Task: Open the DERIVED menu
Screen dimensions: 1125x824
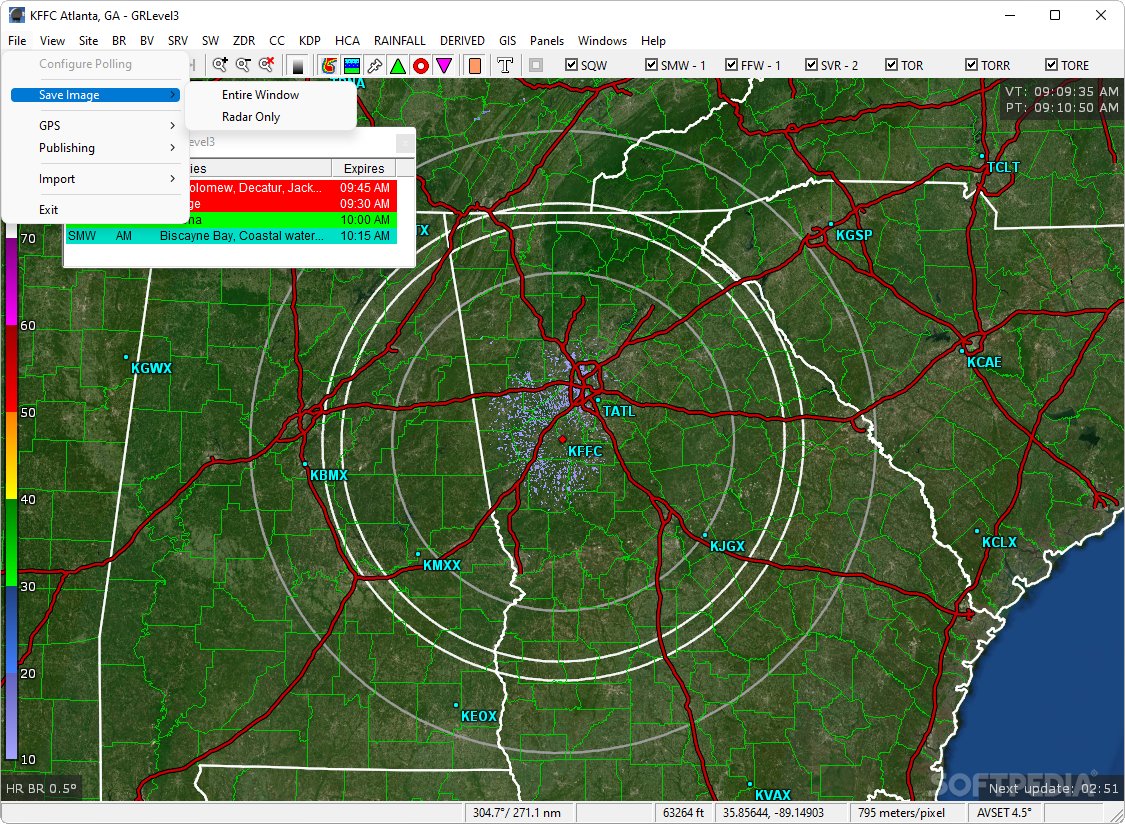Action: [x=462, y=41]
